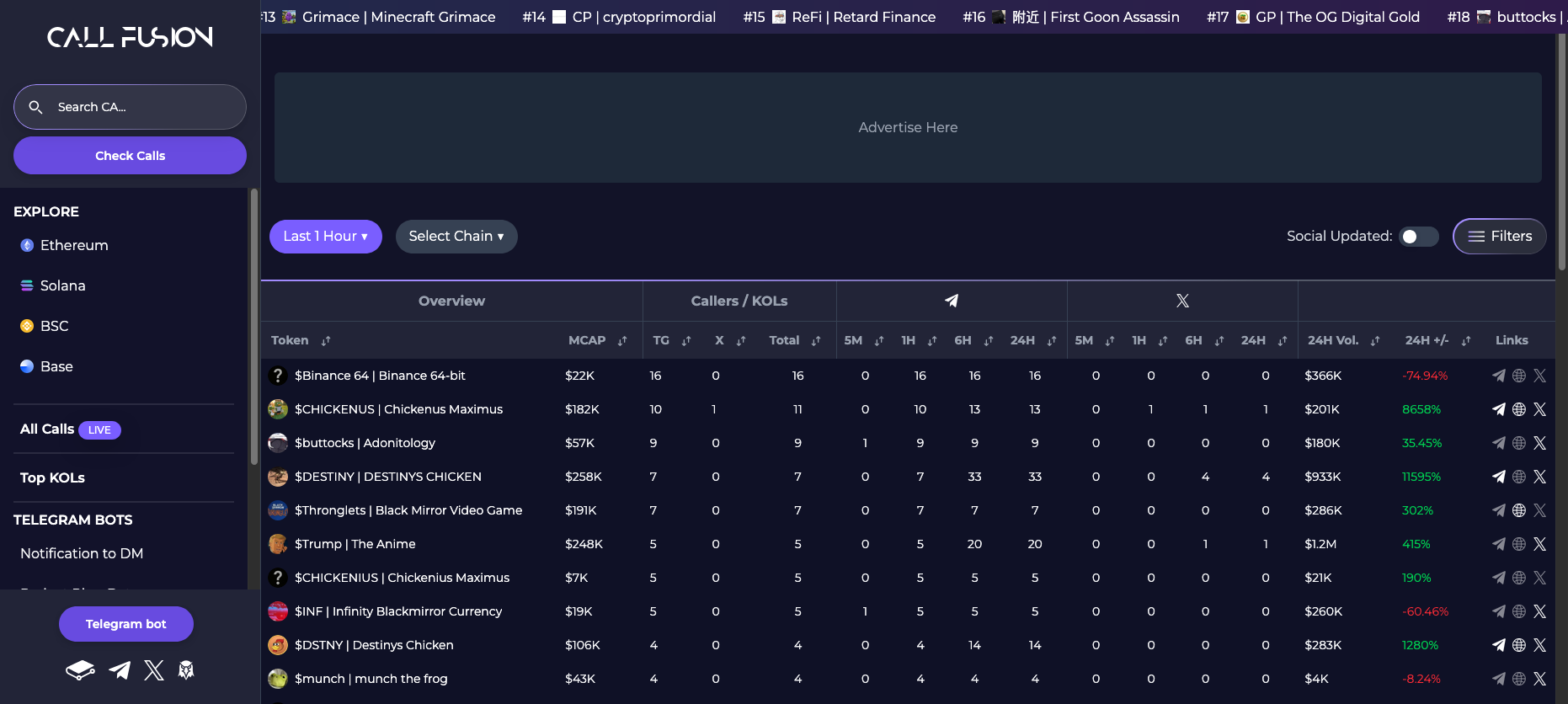Open $Binance 64 | Binance 64-bit token

380,376
